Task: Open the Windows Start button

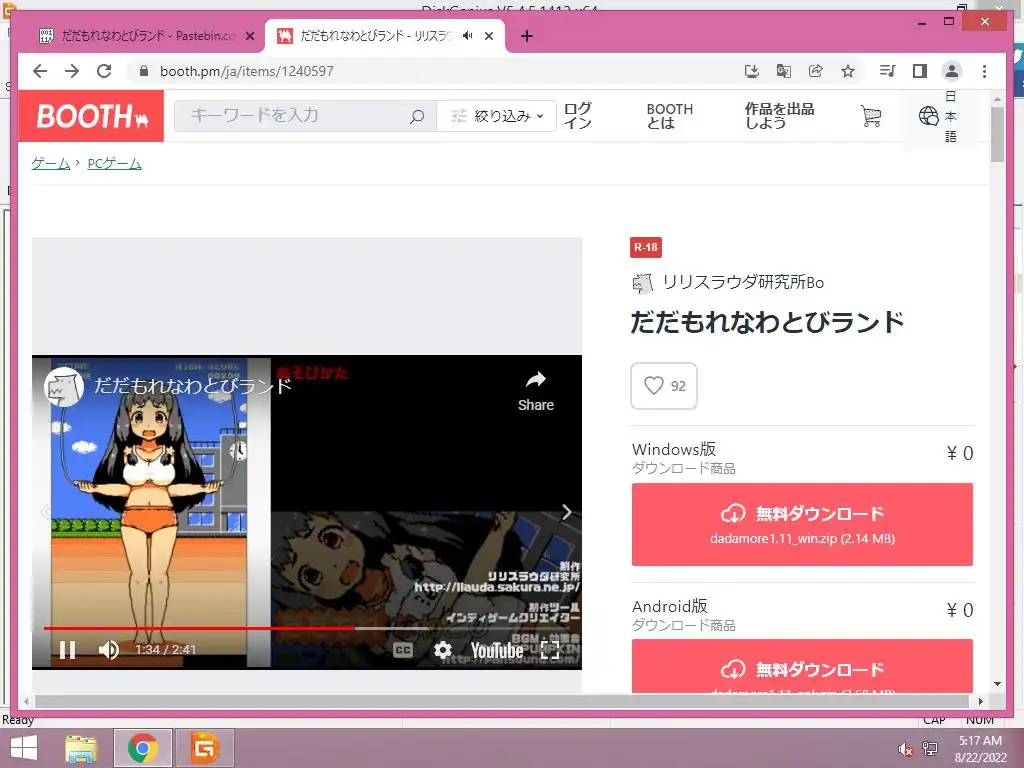Action: [24, 748]
